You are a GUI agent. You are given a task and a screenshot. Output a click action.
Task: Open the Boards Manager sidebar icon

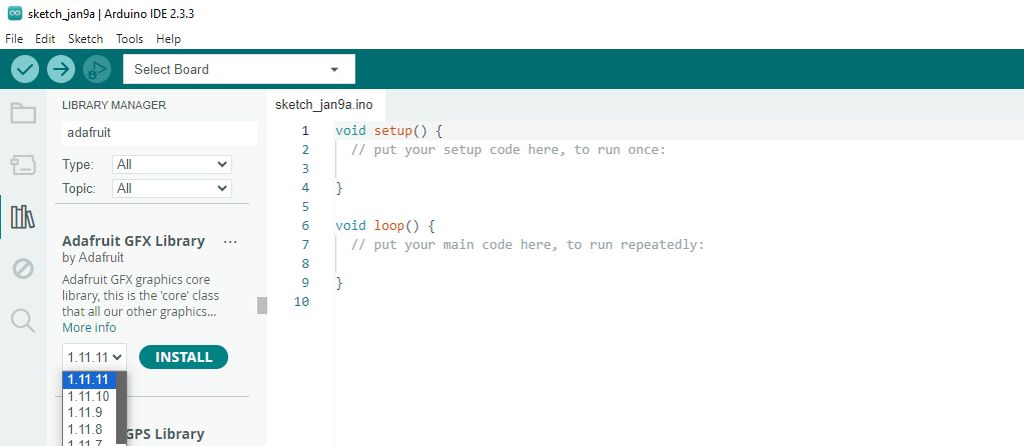tap(23, 165)
